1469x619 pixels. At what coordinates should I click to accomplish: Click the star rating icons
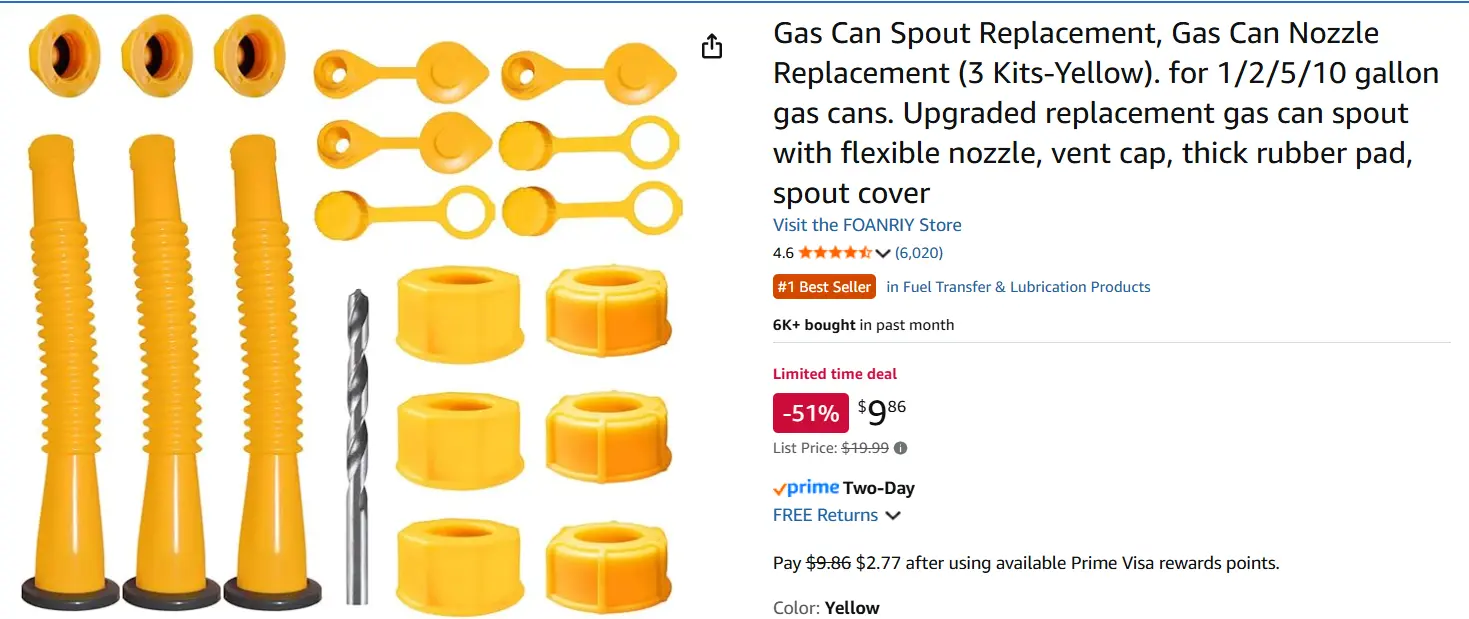point(835,253)
